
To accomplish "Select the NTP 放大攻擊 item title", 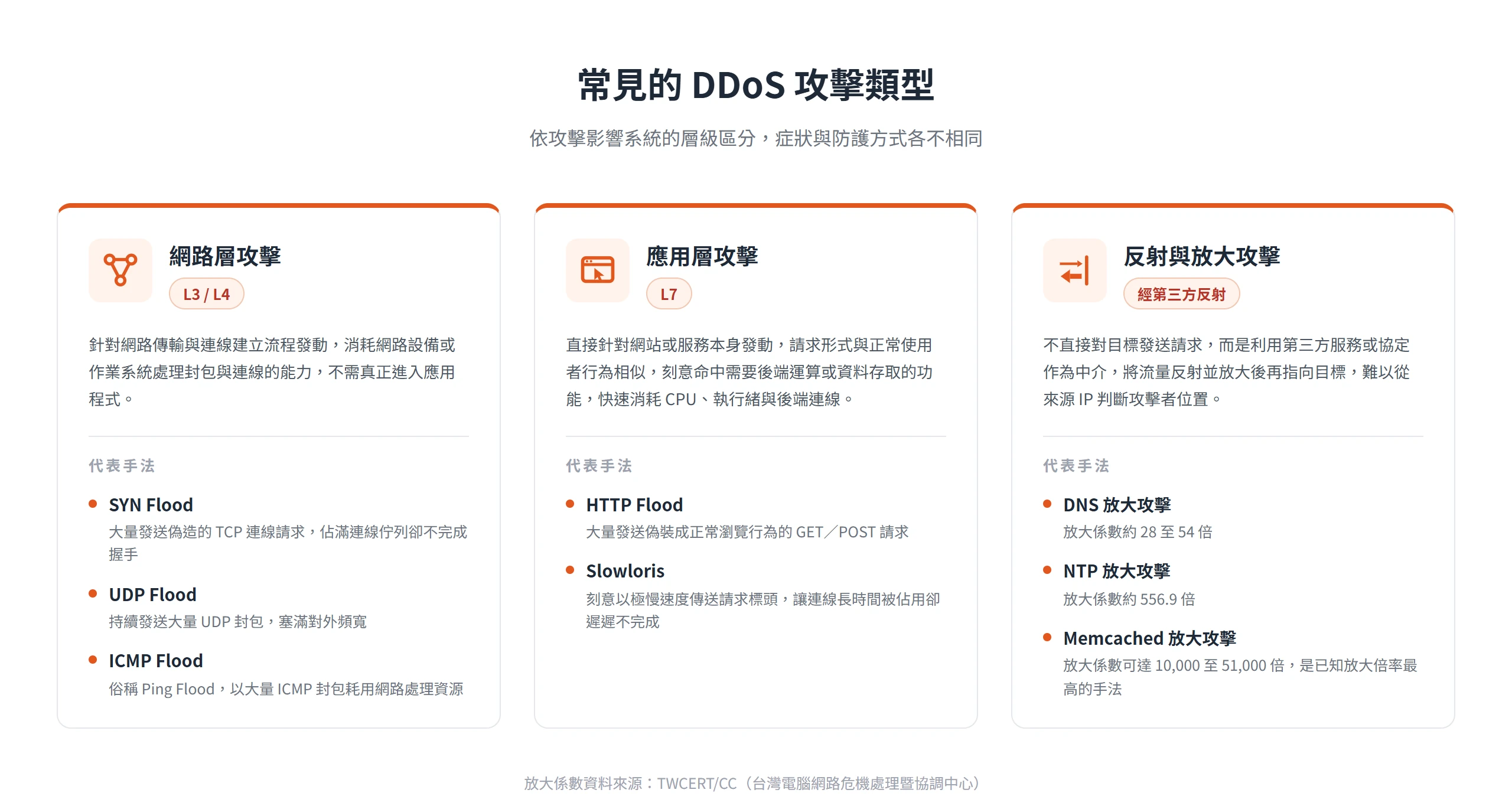I will tap(1117, 571).
